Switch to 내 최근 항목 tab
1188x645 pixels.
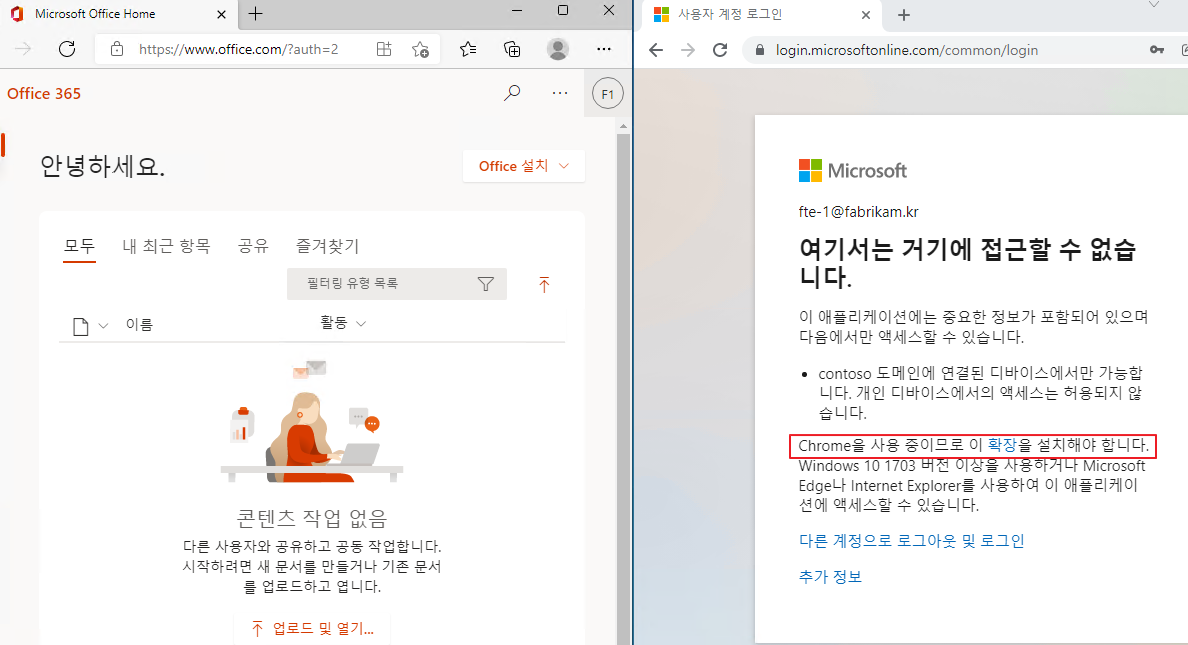(167, 246)
